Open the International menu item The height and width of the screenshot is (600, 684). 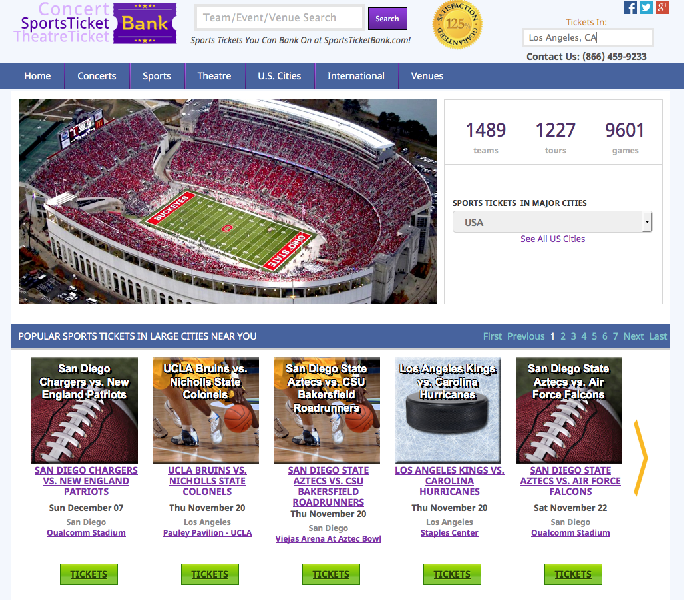click(356, 76)
